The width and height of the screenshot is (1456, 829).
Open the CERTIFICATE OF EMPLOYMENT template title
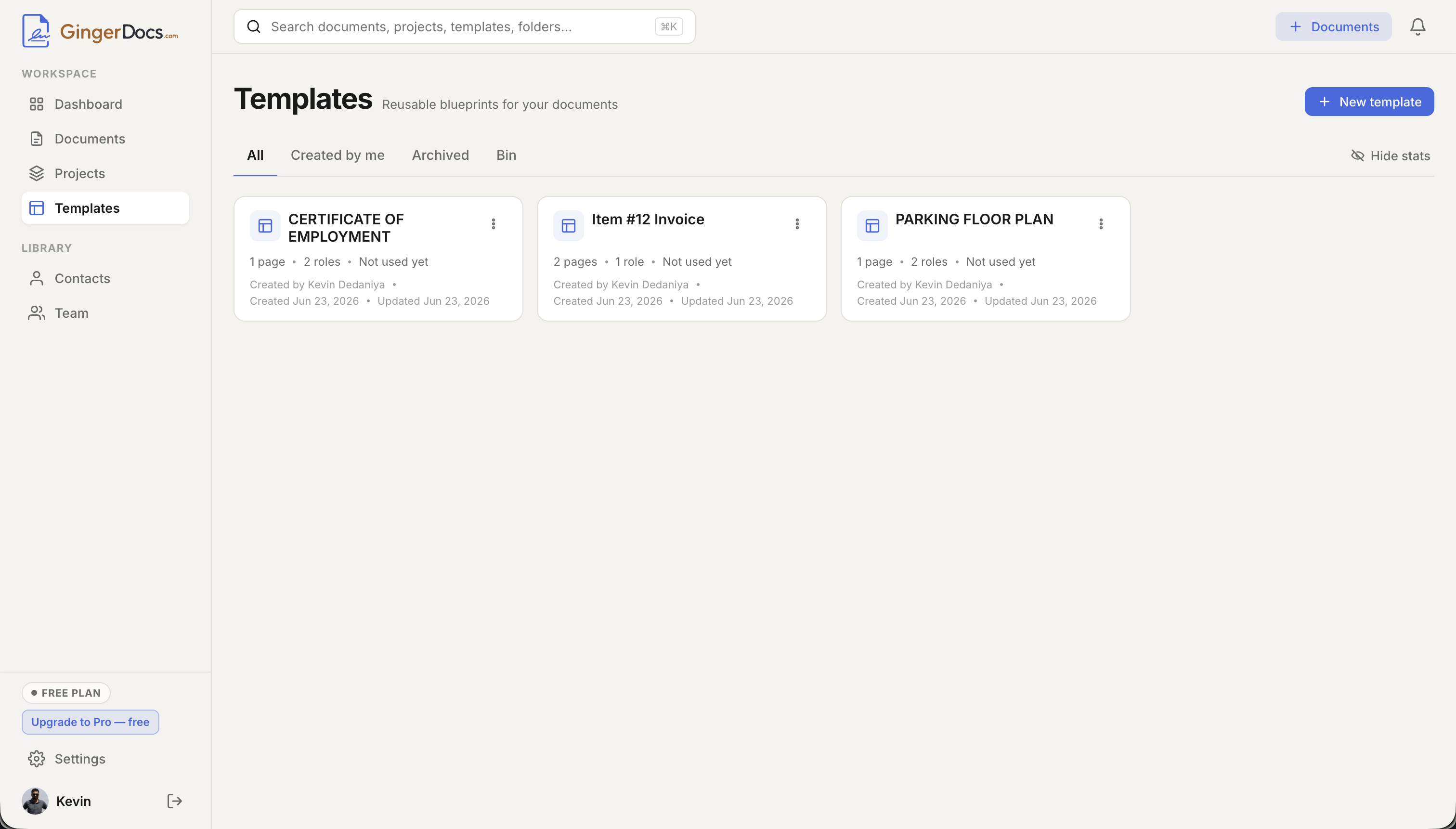pos(346,228)
